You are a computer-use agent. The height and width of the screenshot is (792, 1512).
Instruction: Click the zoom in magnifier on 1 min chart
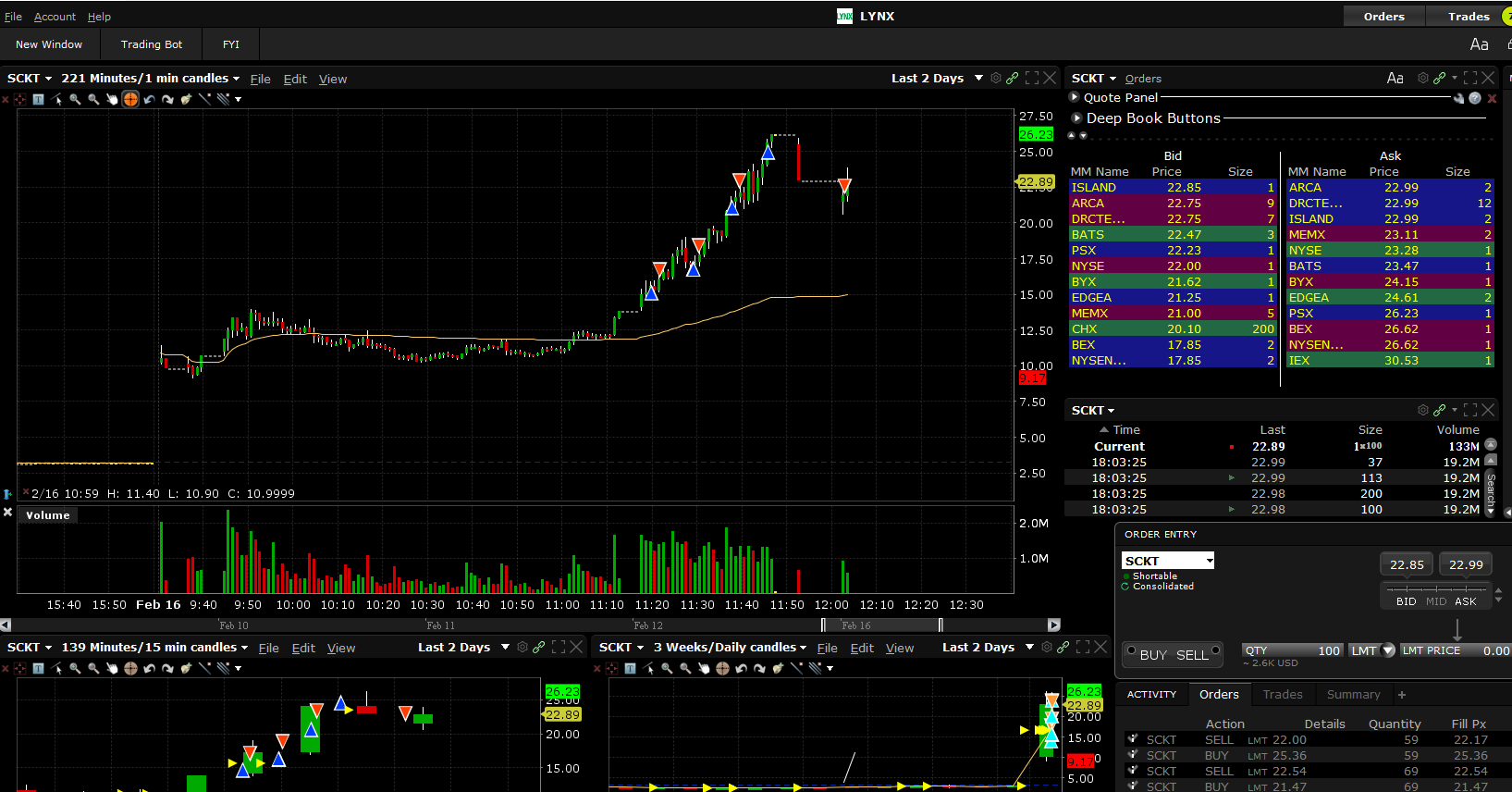(75, 99)
